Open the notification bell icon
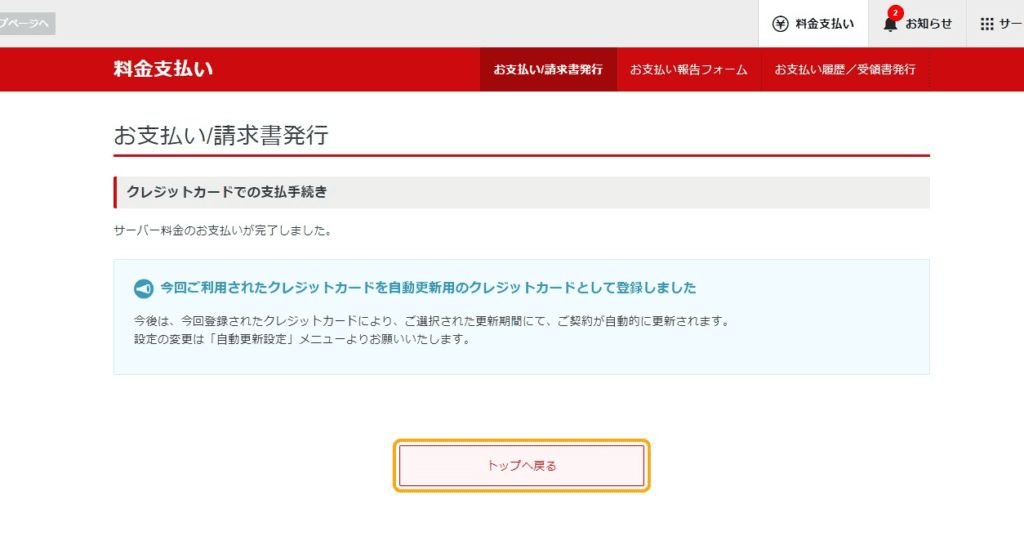Image resolution: width=1024 pixels, height=554 pixels. (x=889, y=25)
